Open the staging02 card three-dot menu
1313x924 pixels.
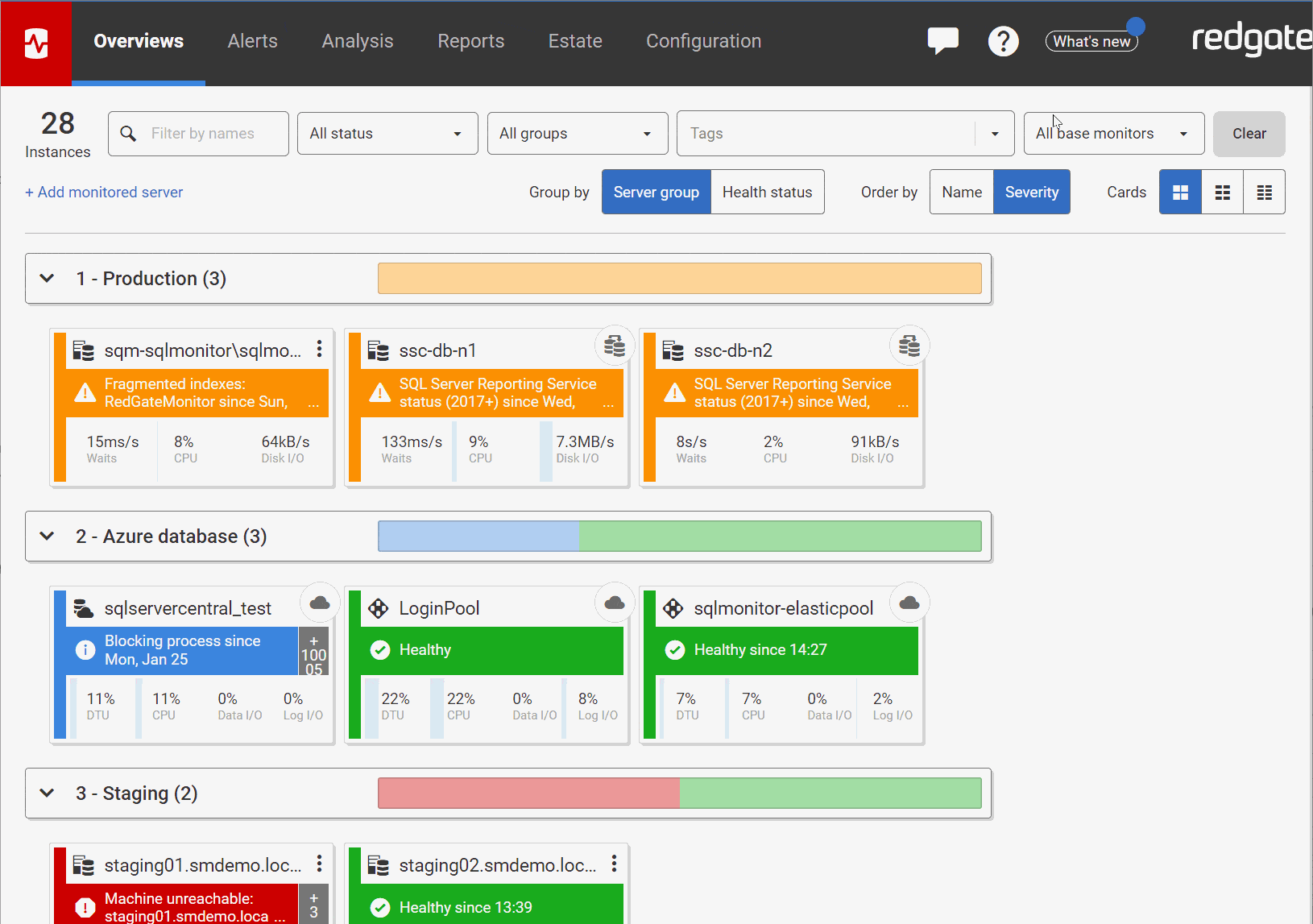[614, 864]
